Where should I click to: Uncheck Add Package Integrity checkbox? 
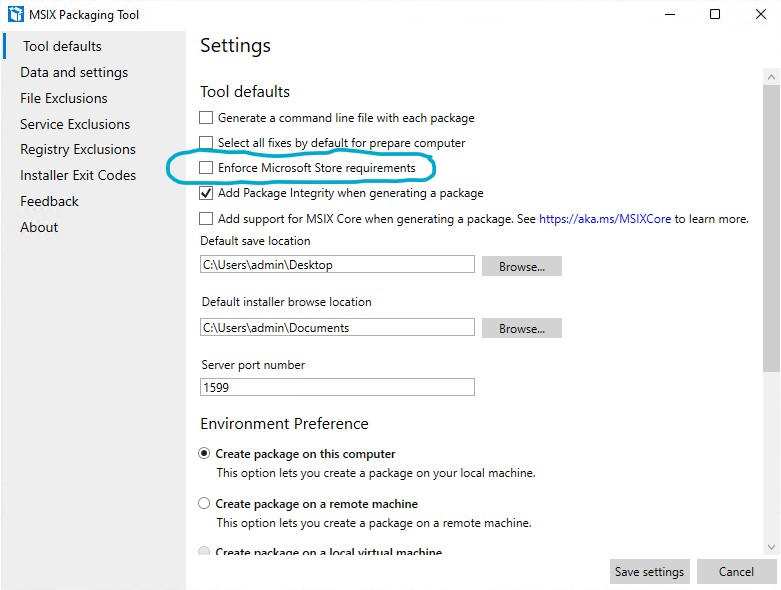pyautogui.click(x=206, y=193)
